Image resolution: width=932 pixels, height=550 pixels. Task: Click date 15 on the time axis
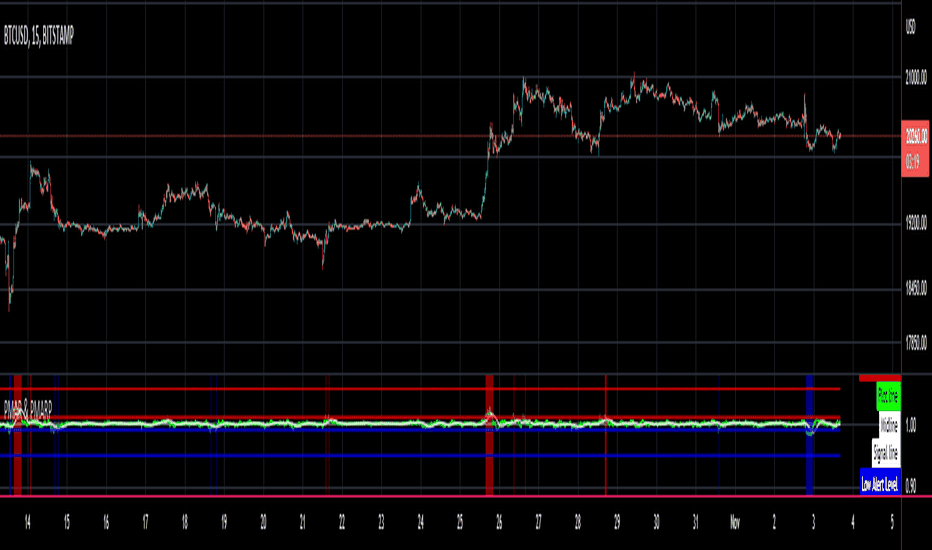pyautogui.click(x=67, y=522)
